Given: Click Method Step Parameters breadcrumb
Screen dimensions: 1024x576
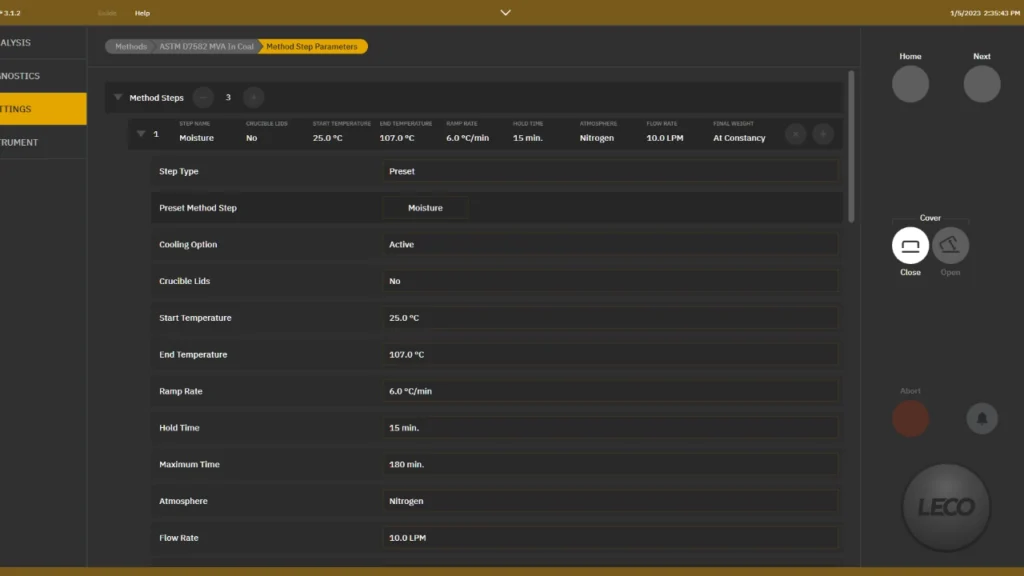Looking at the screenshot, I should point(312,46).
